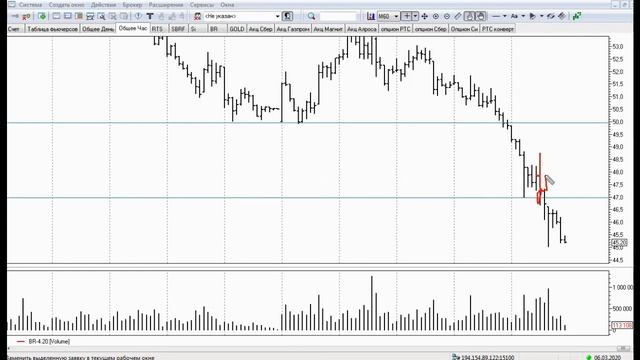Click the toolbar search input field
This screenshot has height=360, width=640.
(338, 16)
